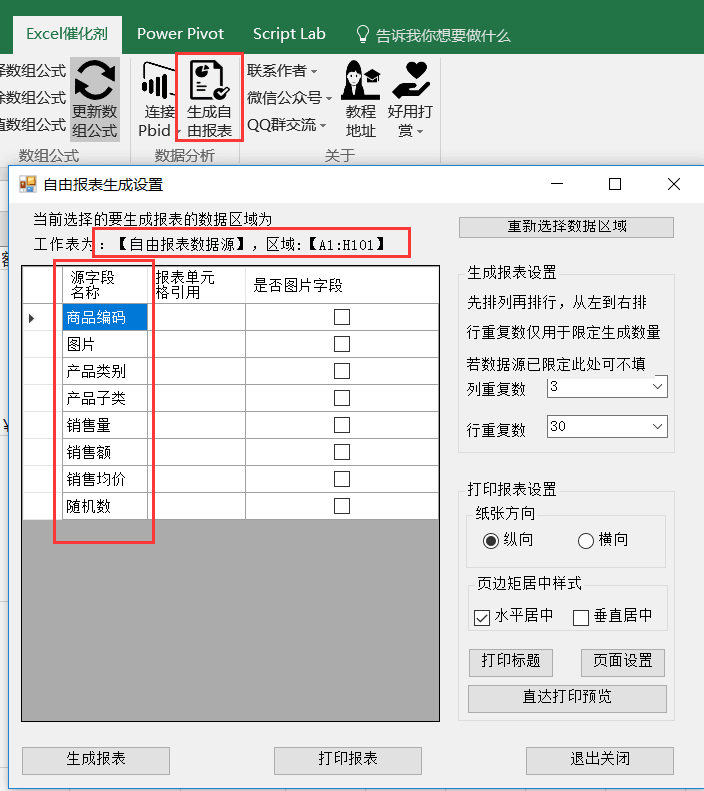Click the 好用打赏 heart icon
Screen dimensions: 704x791
[411, 80]
